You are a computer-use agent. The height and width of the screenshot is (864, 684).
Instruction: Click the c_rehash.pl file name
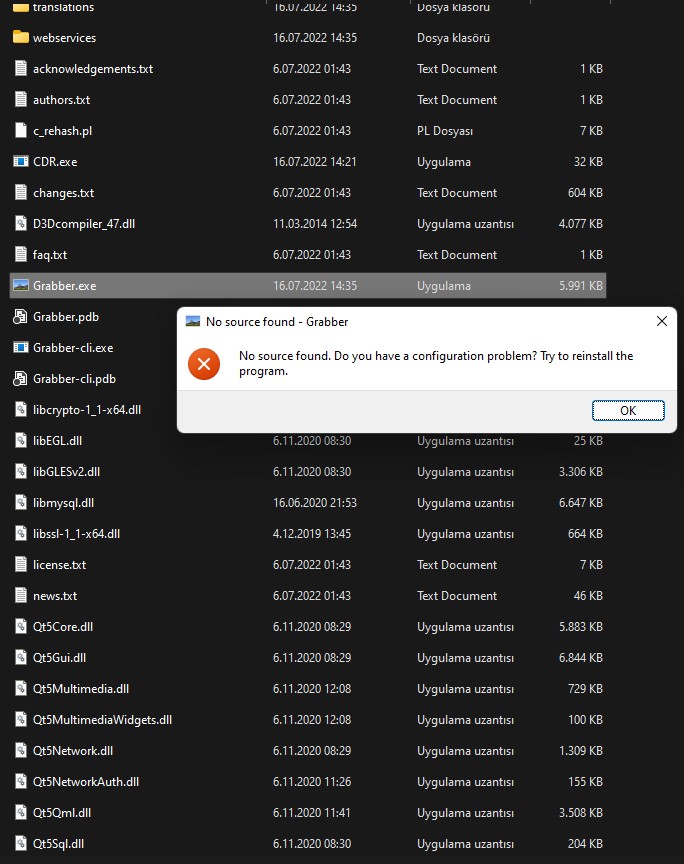click(x=62, y=130)
